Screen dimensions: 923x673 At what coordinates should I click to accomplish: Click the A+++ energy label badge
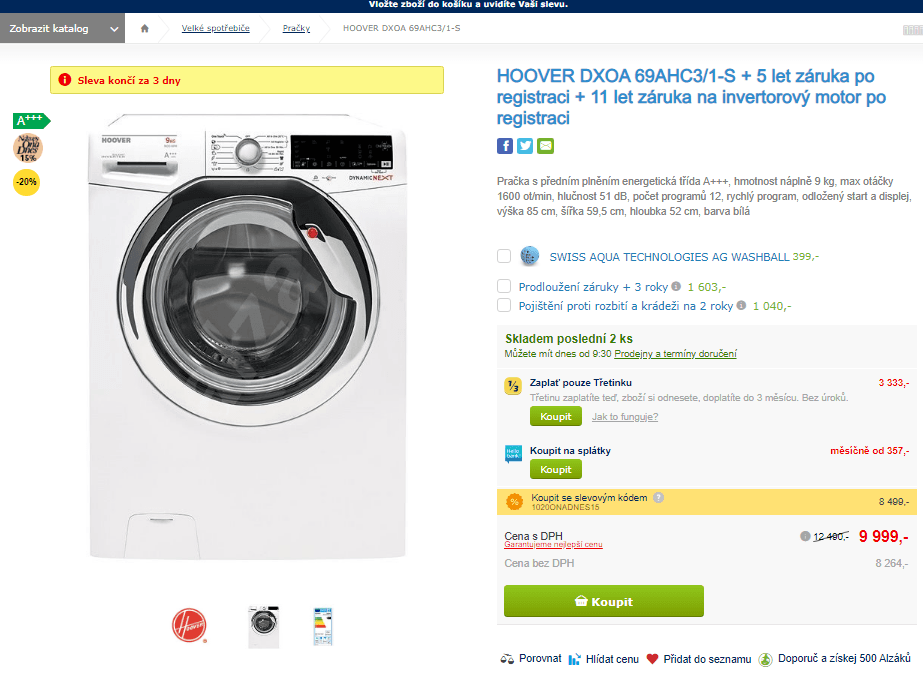32,121
